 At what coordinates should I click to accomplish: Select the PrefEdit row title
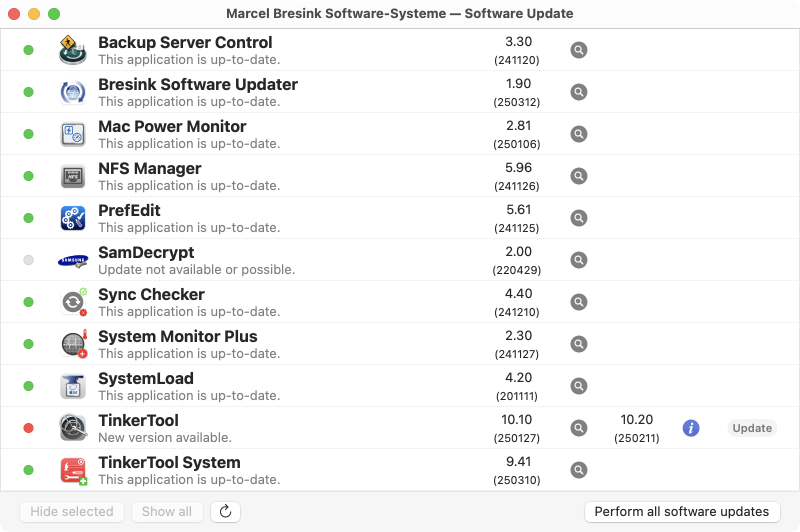[129, 210]
